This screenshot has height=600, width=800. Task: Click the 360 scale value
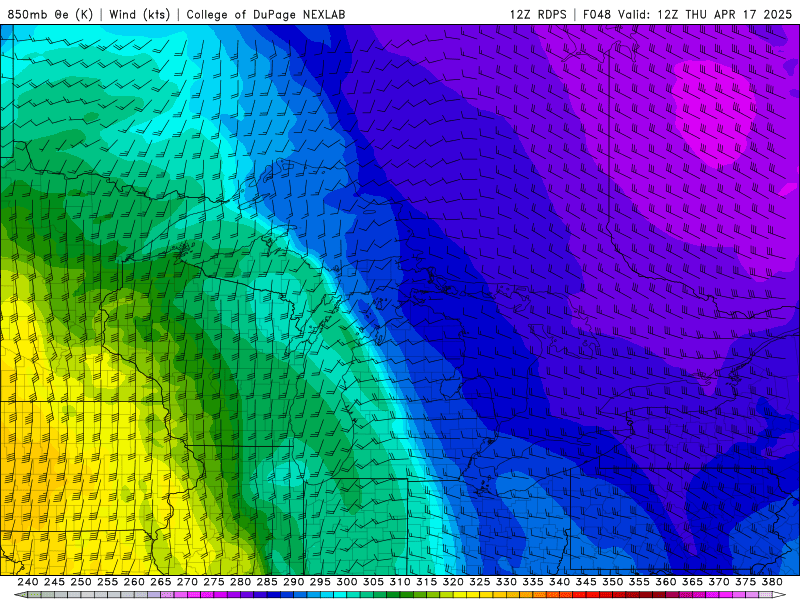tap(666, 582)
